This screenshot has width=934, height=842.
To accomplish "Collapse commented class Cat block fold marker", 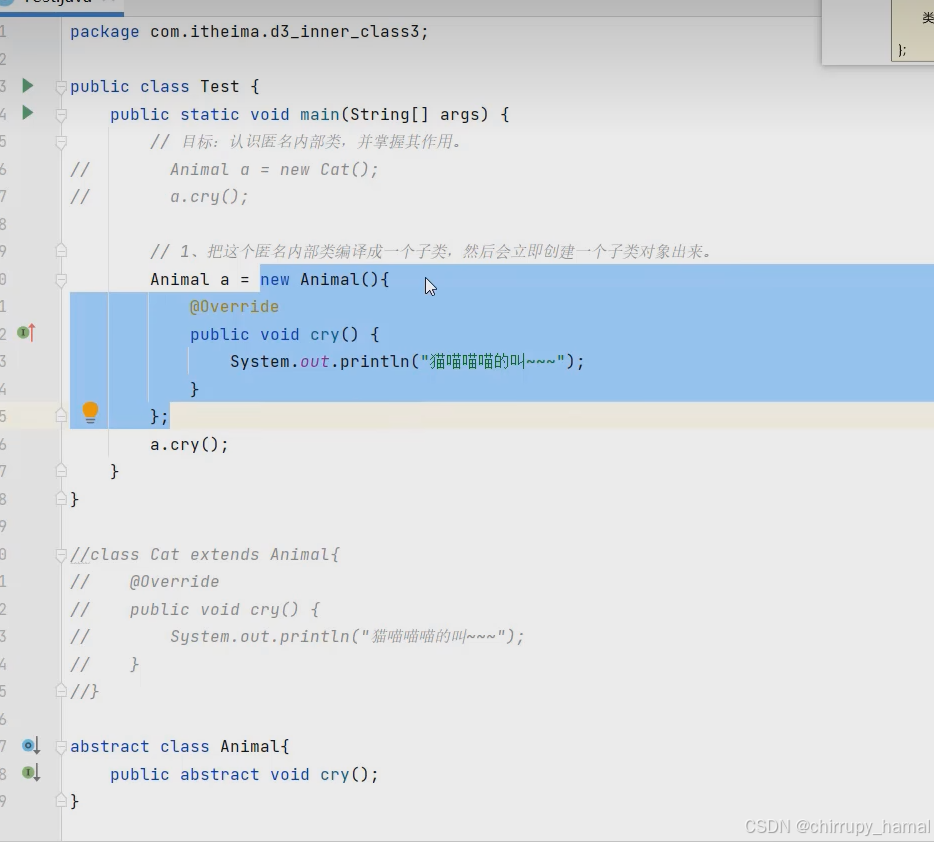I will point(61,555).
